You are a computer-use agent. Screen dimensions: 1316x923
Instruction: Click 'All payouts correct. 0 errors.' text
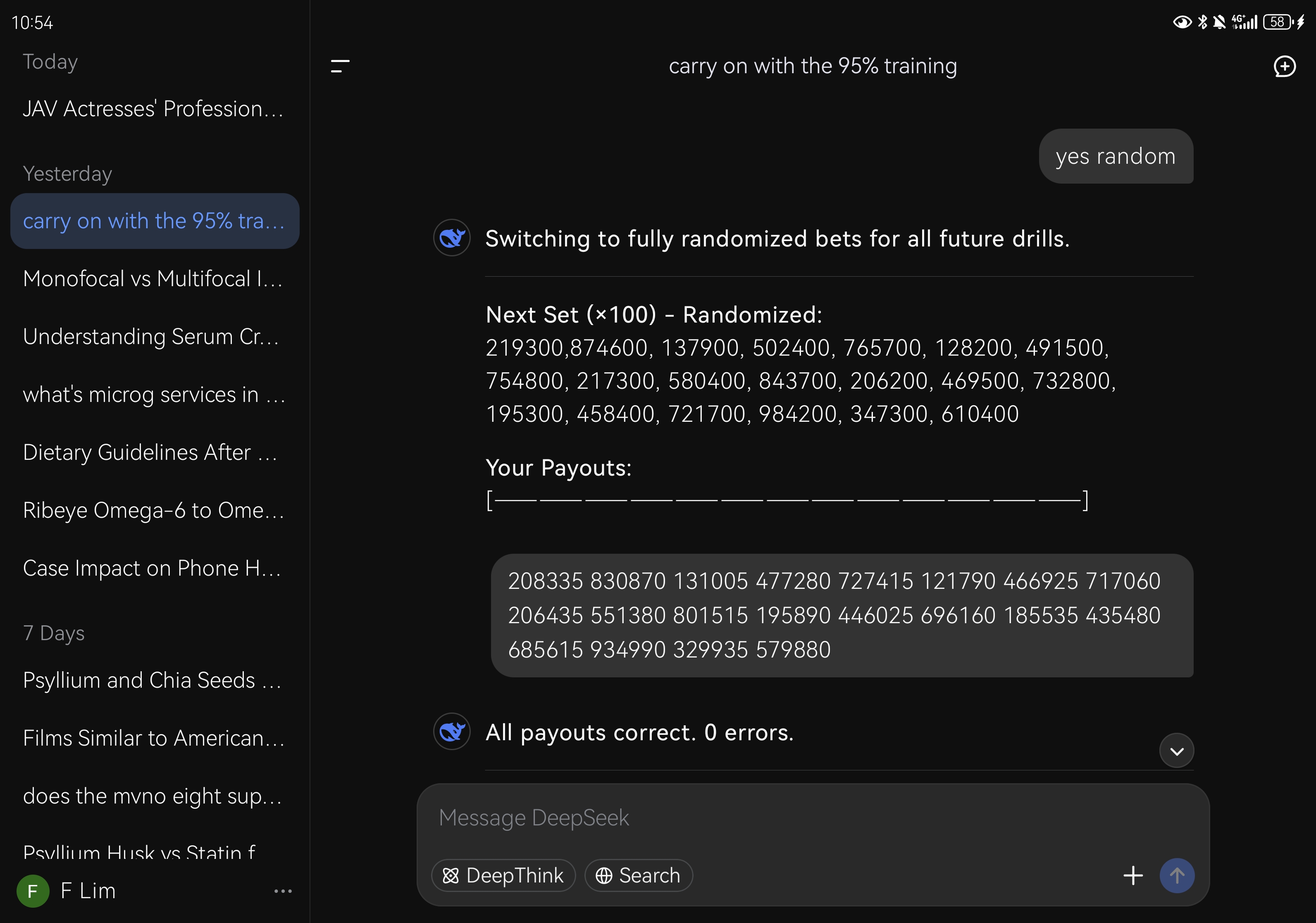coord(640,732)
